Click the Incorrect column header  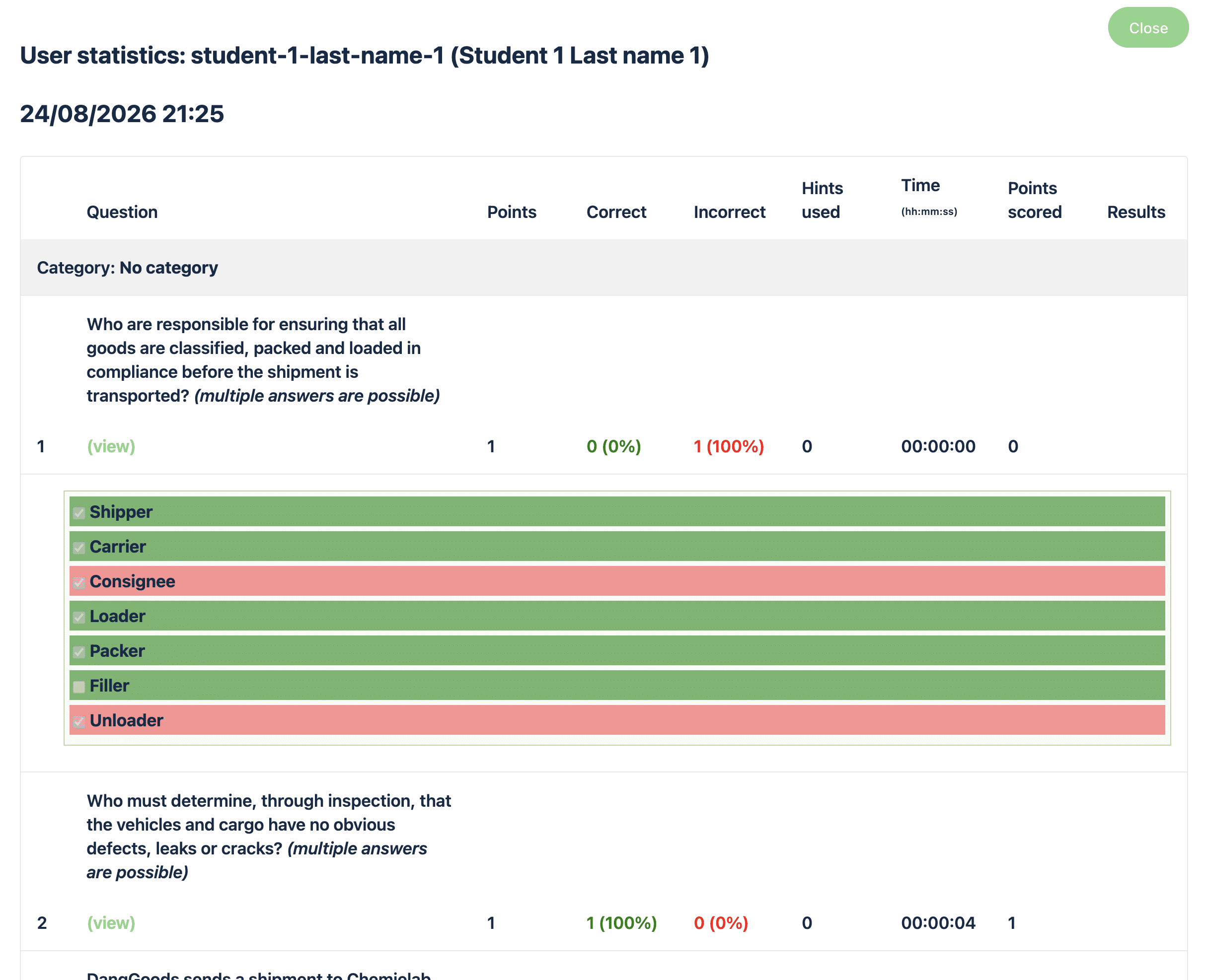pyautogui.click(x=729, y=212)
